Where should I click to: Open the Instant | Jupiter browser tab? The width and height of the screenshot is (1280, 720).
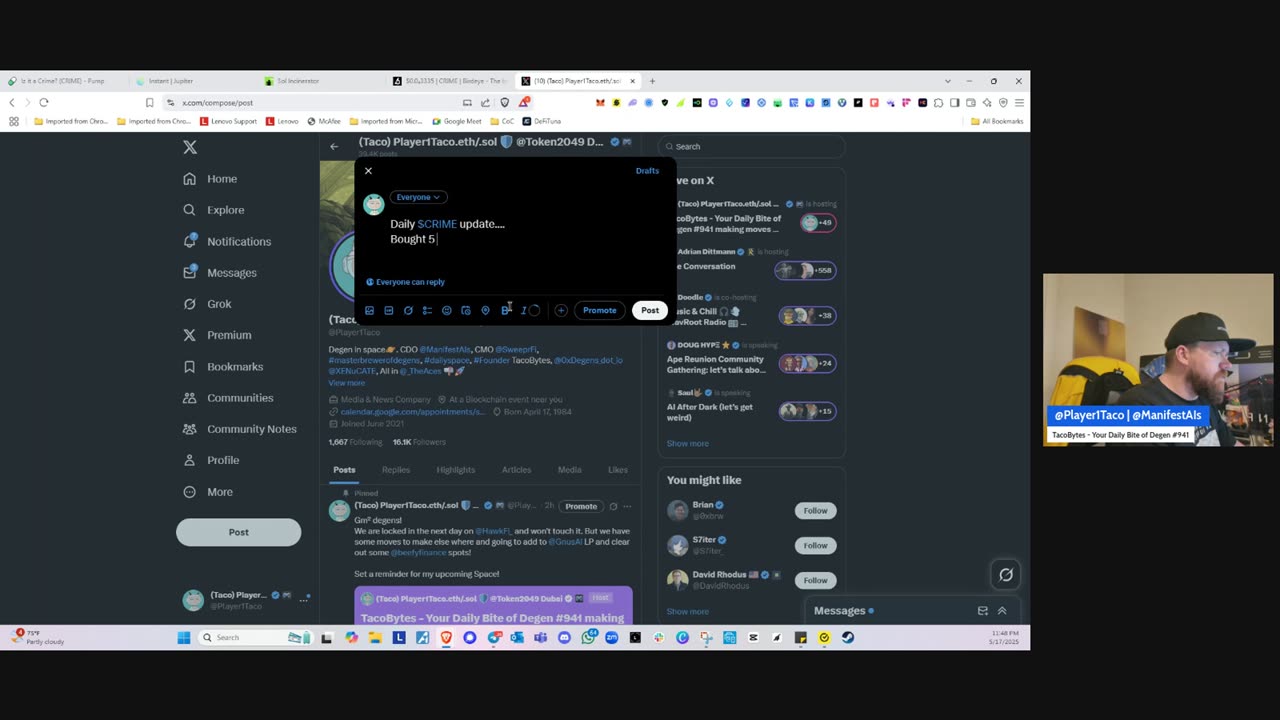tap(192, 81)
